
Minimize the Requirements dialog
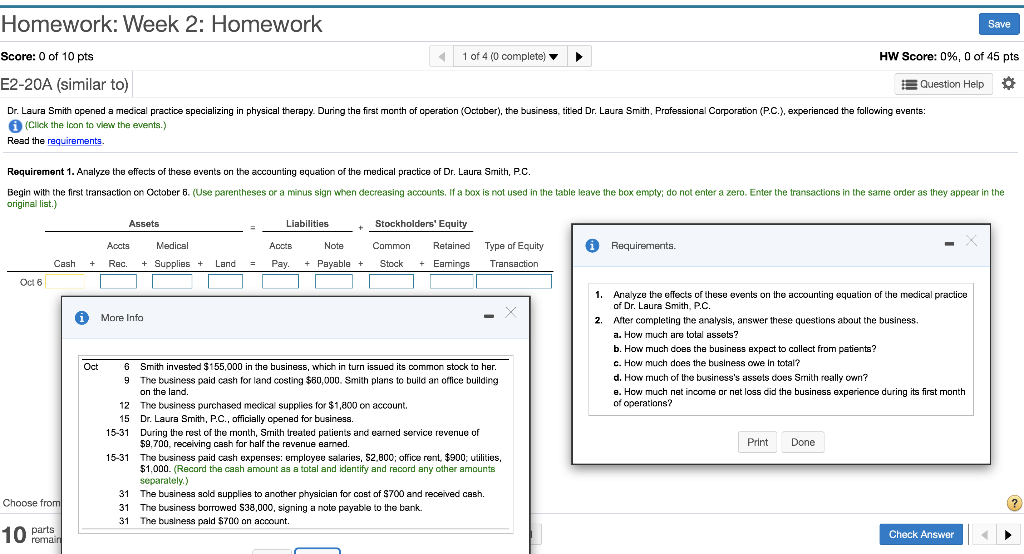click(949, 244)
